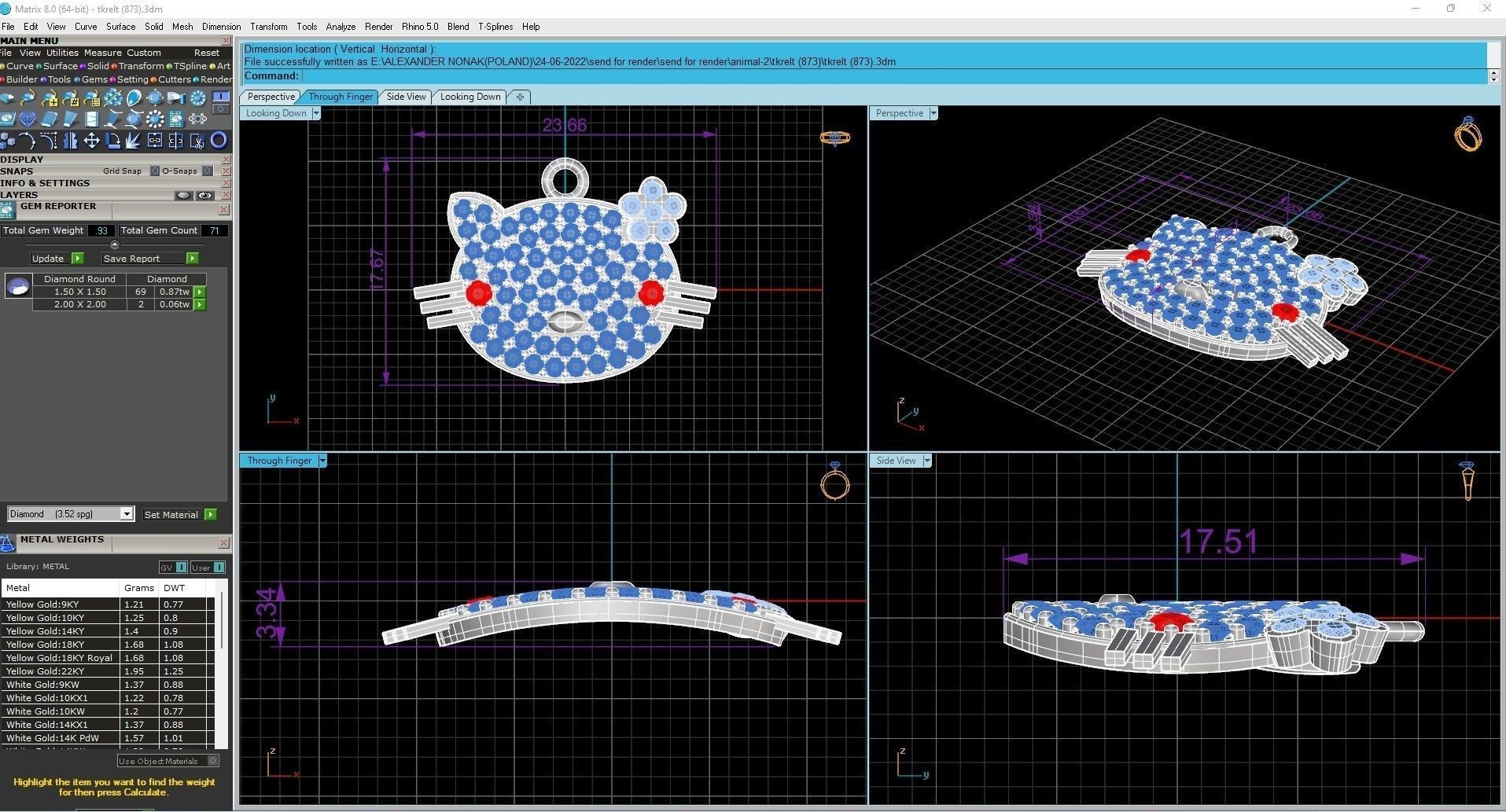Click Set Material button

[x=179, y=515]
